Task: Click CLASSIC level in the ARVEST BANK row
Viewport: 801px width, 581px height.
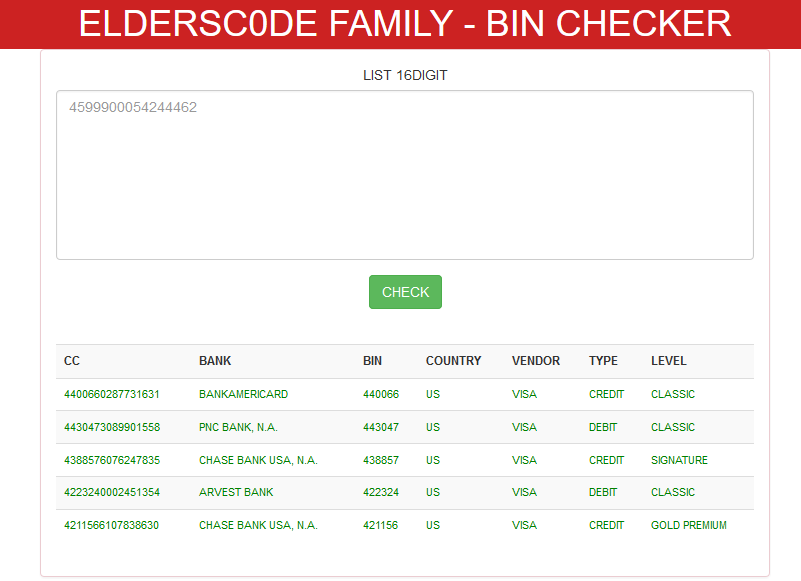Action: 673,492
